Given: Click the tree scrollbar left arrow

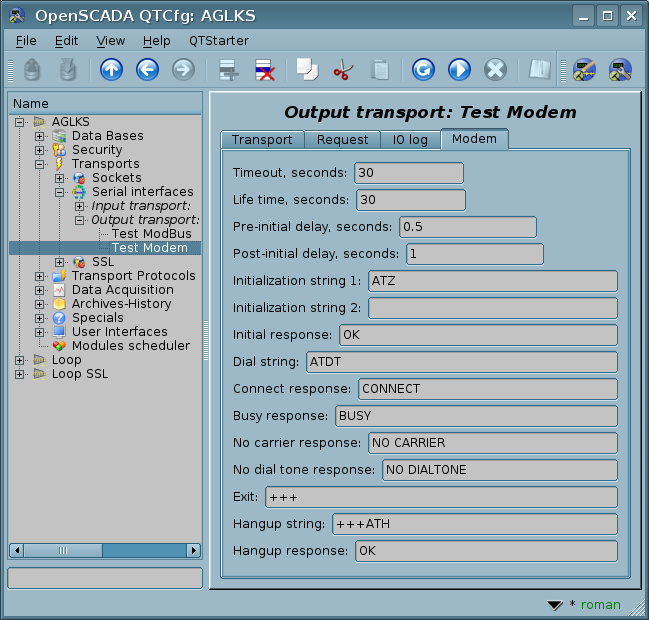Looking at the screenshot, I should [17, 550].
